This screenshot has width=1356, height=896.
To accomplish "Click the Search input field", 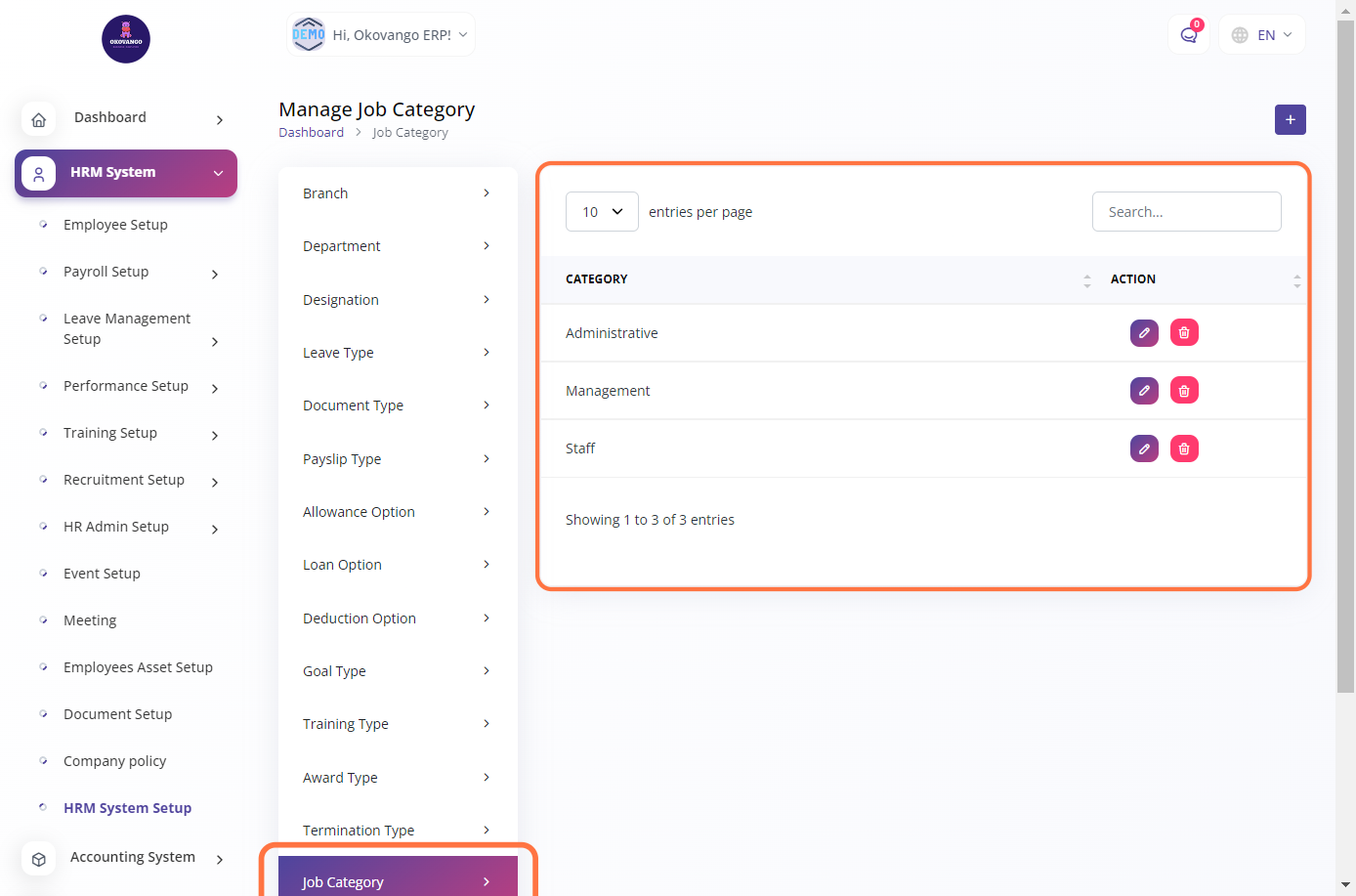I will pyautogui.click(x=1186, y=212).
